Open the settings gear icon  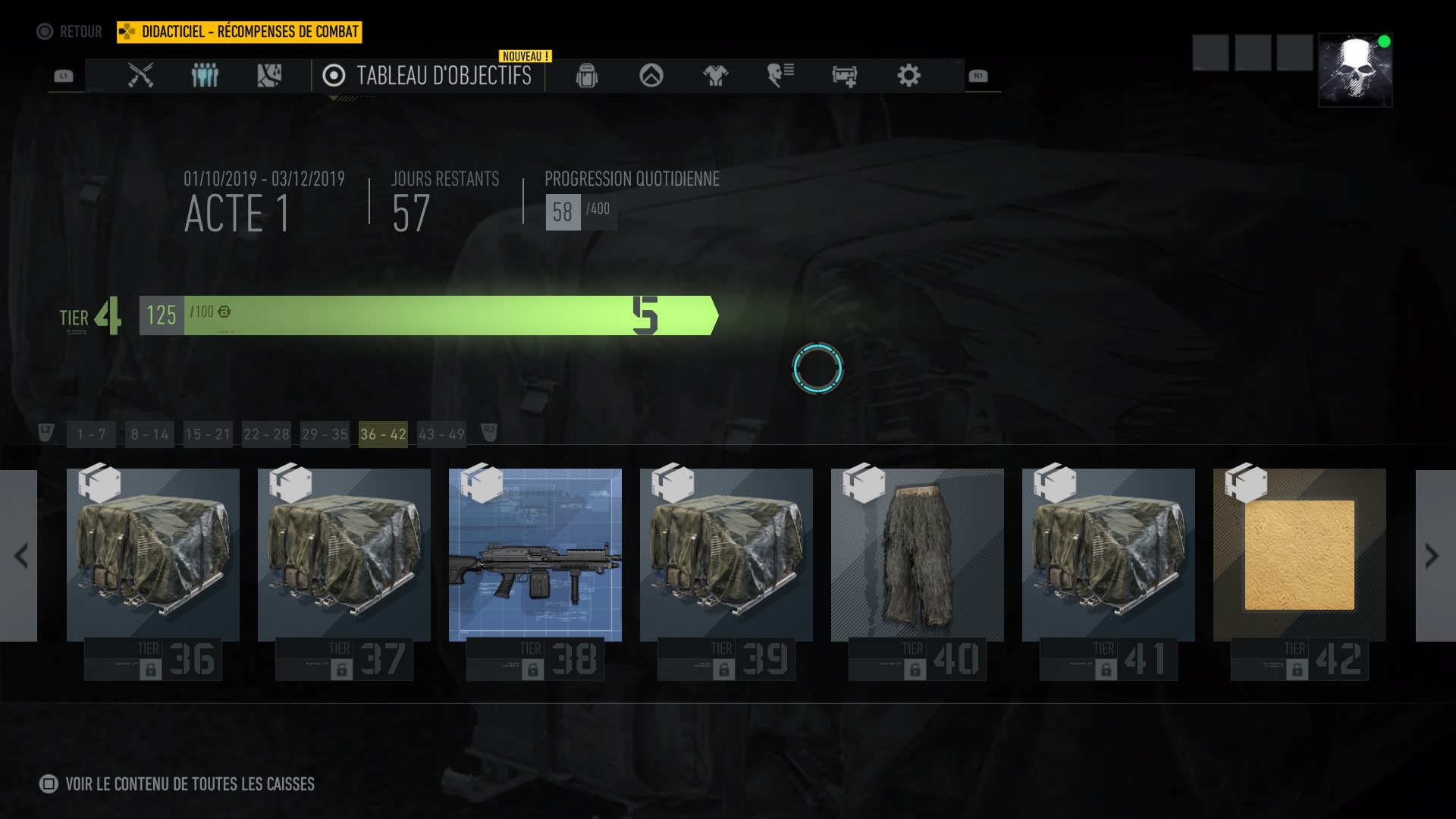click(x=908, y=75)
